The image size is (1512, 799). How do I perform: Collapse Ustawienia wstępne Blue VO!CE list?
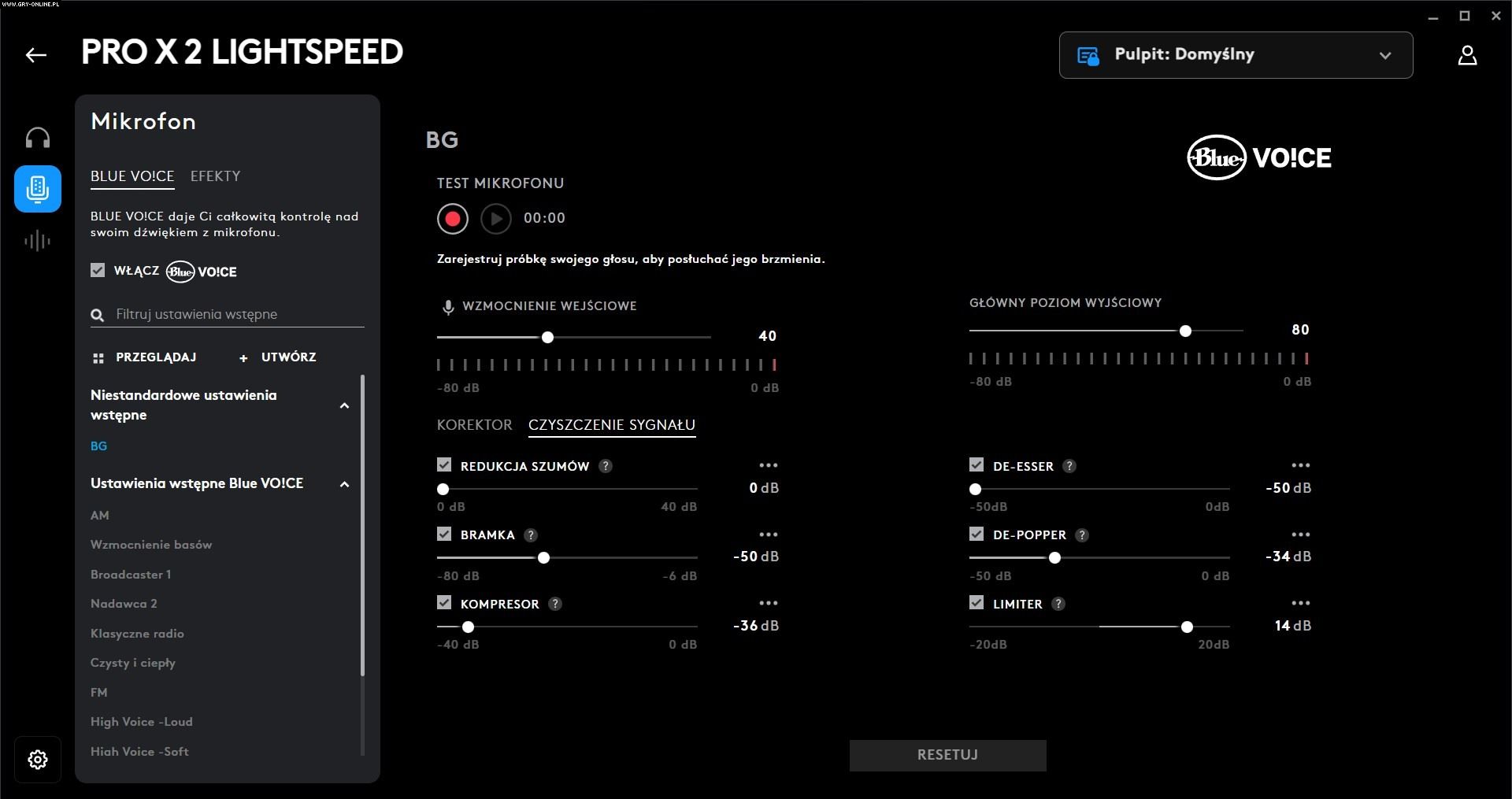pyautogui.click(x=344, y=484)
